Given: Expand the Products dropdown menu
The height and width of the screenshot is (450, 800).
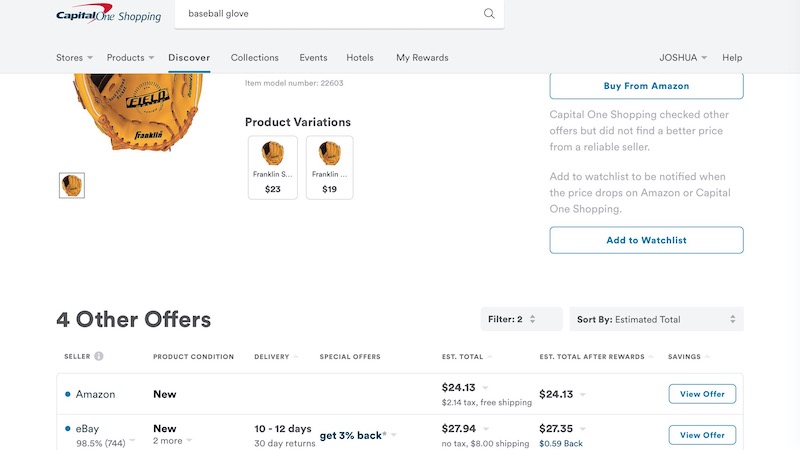Looking at the screenshot, I should (x=131, y=58).
